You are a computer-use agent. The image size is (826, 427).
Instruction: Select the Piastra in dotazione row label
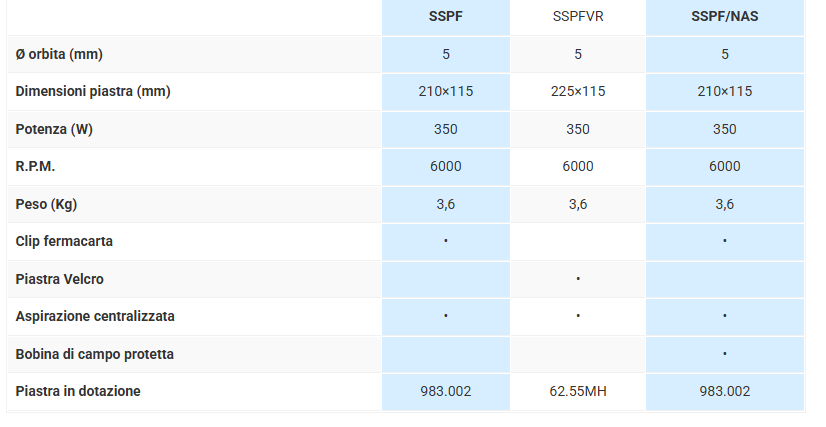coord(78,391)
